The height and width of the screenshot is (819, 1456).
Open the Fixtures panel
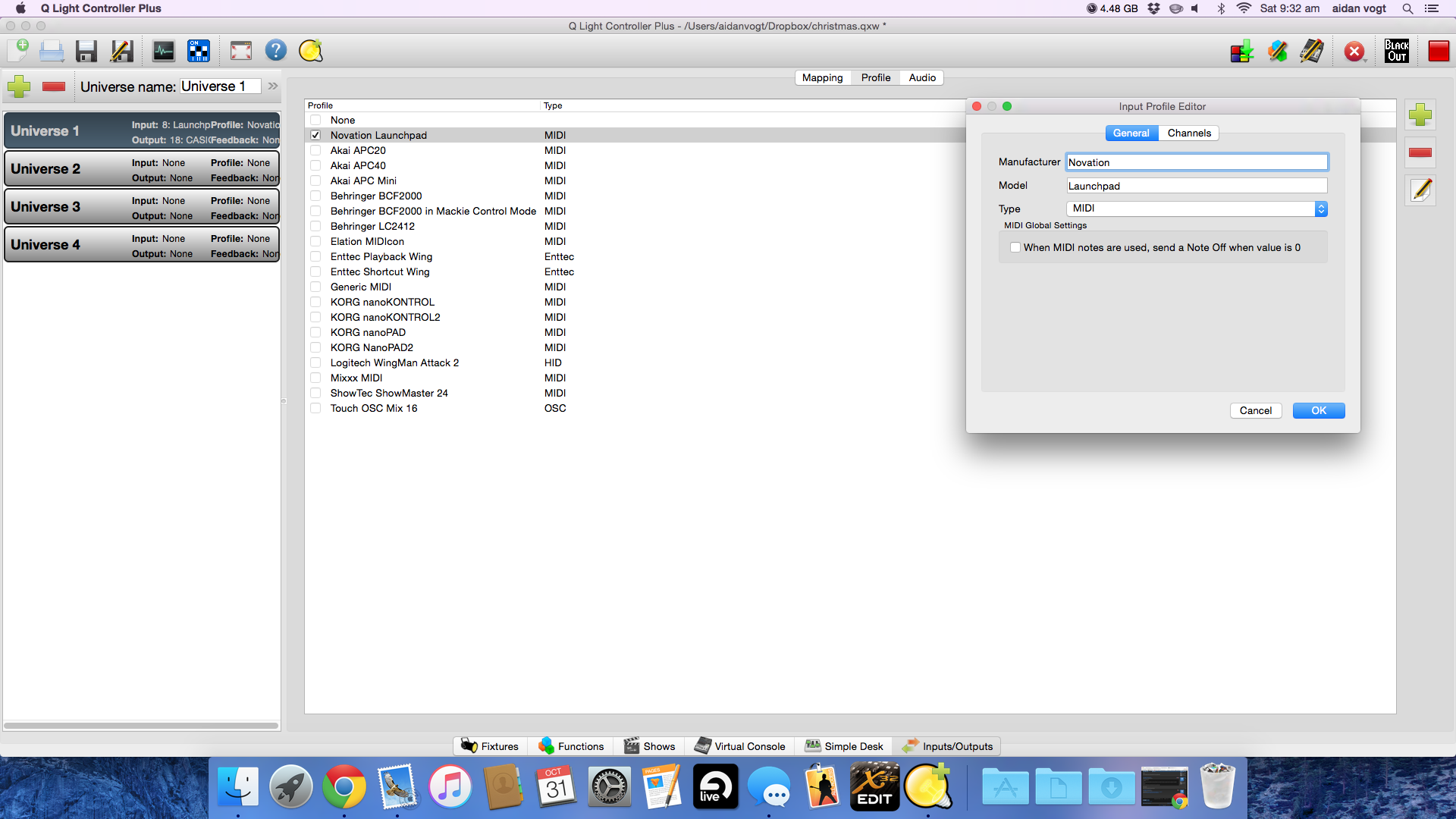[491, 746]
